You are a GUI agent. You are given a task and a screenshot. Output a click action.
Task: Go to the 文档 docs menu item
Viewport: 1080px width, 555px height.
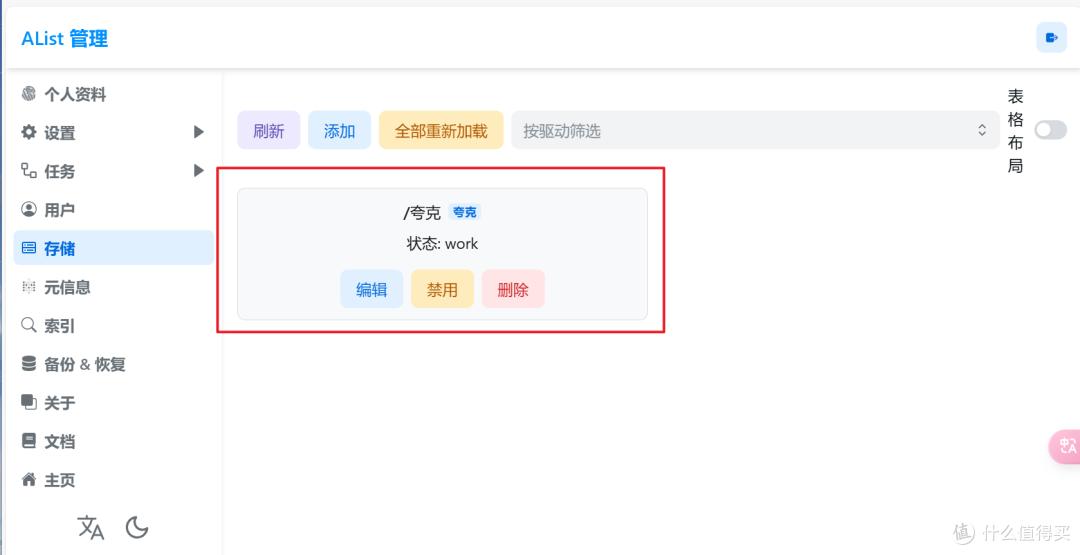[x=59, y=441]
